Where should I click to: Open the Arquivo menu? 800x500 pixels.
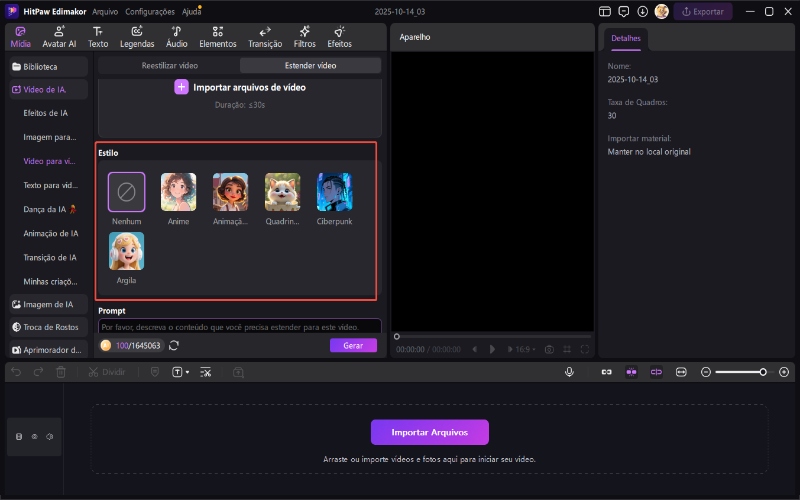pos(105,11)
